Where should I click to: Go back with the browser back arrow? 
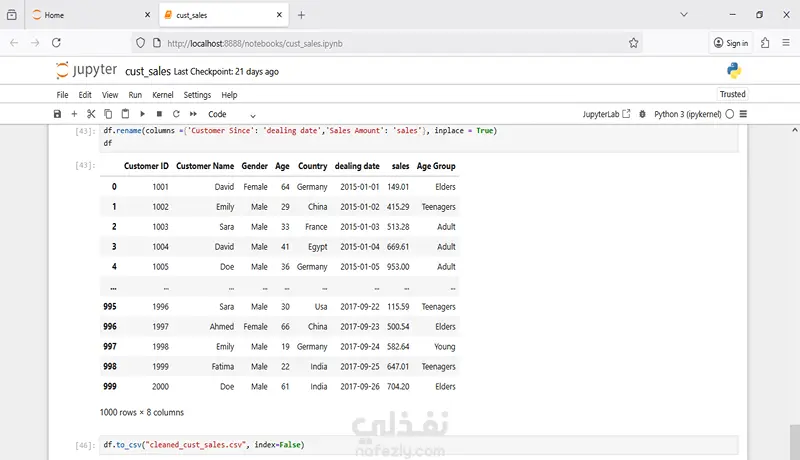(14, 43)
